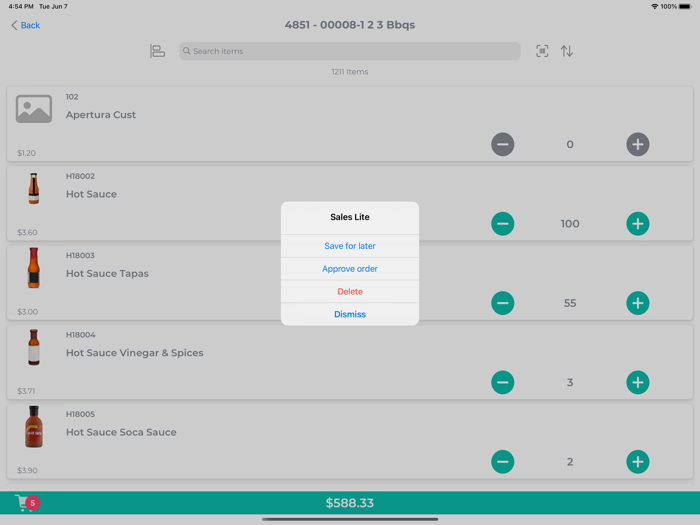Decrease quantity for Hot Sauce Vinegar & Spices
The image size is (700, 525).
[x=503, y=383]
